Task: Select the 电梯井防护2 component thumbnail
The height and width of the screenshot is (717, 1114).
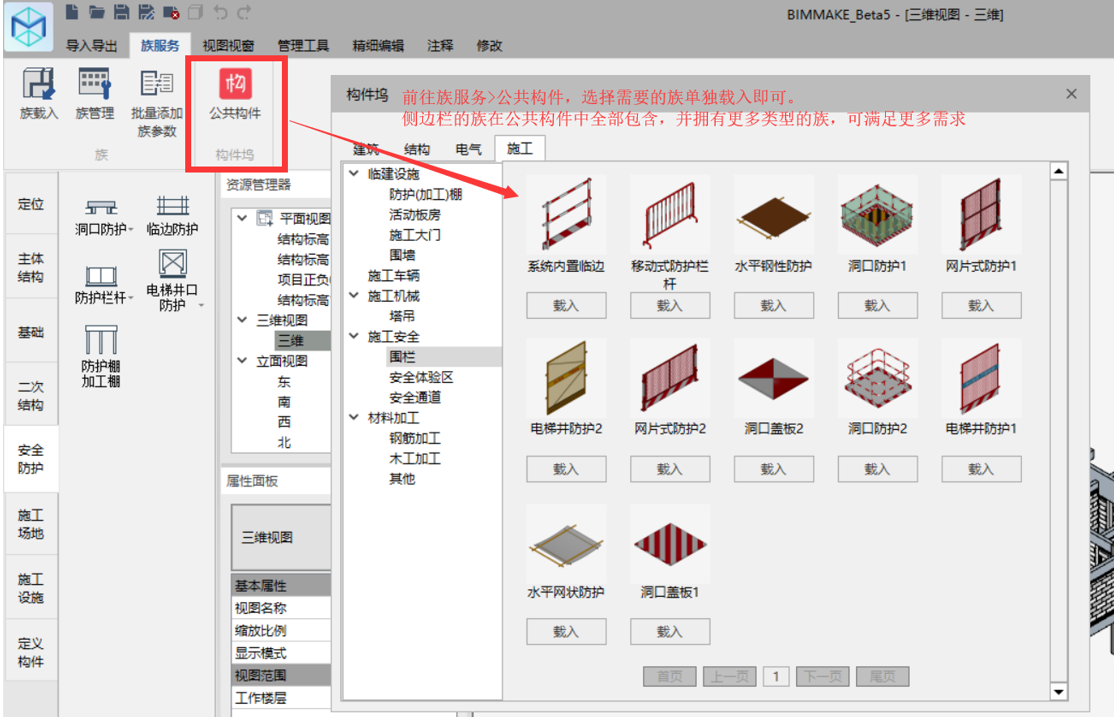Action: [x=566, y=378]
